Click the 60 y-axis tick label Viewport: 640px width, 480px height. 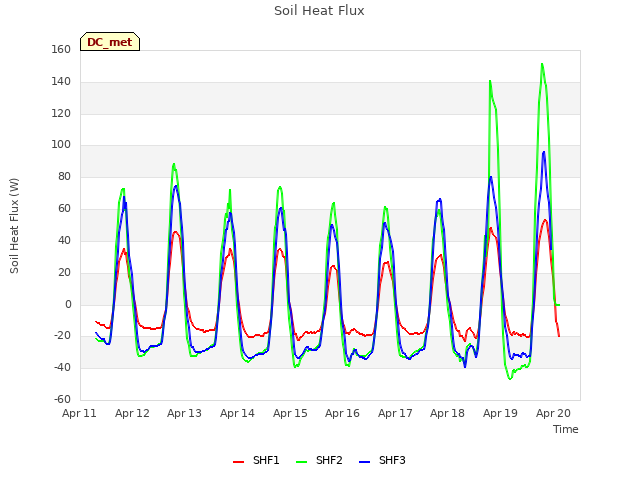click(64, 209)
